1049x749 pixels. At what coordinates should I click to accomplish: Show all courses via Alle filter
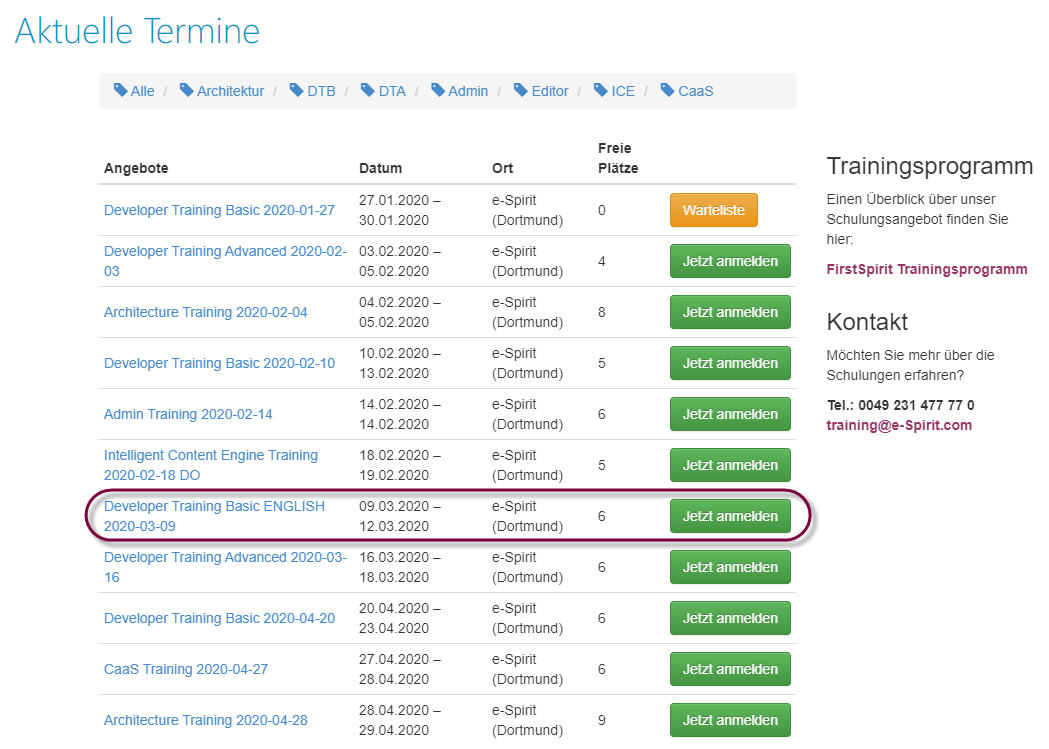tap(142, 91)
